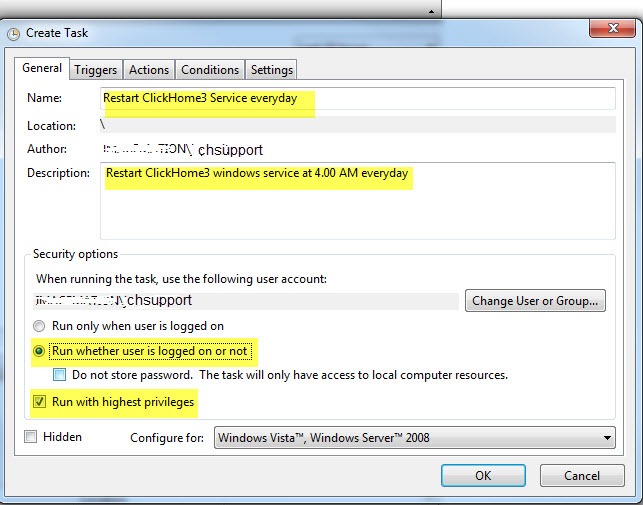Image resolution: width=643 pixels, height=505 pixels.
Task: Uncheck Run with highest privileges
Action: pyautogui.click(x=40, y=402)
